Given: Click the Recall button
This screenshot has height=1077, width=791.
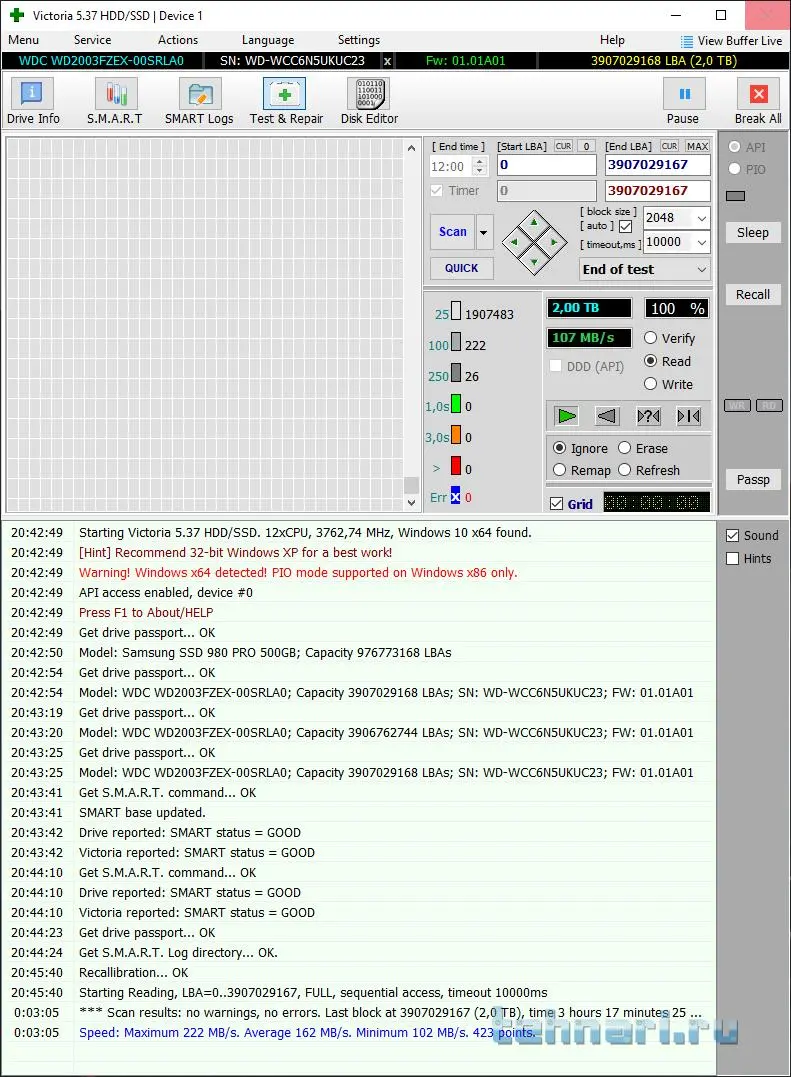Looking at the screenshot, I should click(753, 294).
